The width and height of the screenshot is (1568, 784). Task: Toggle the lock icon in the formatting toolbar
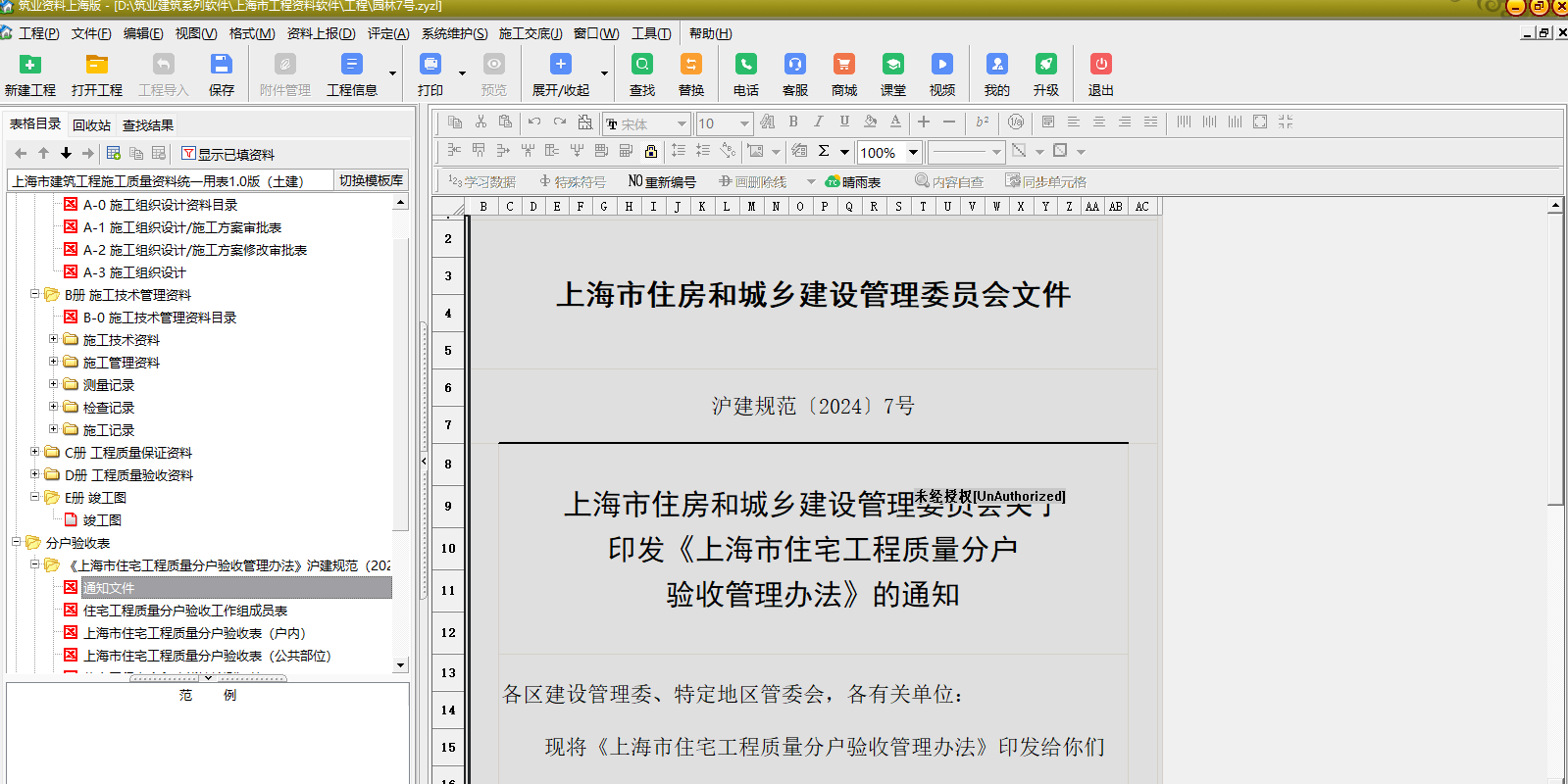coord(651,151)
